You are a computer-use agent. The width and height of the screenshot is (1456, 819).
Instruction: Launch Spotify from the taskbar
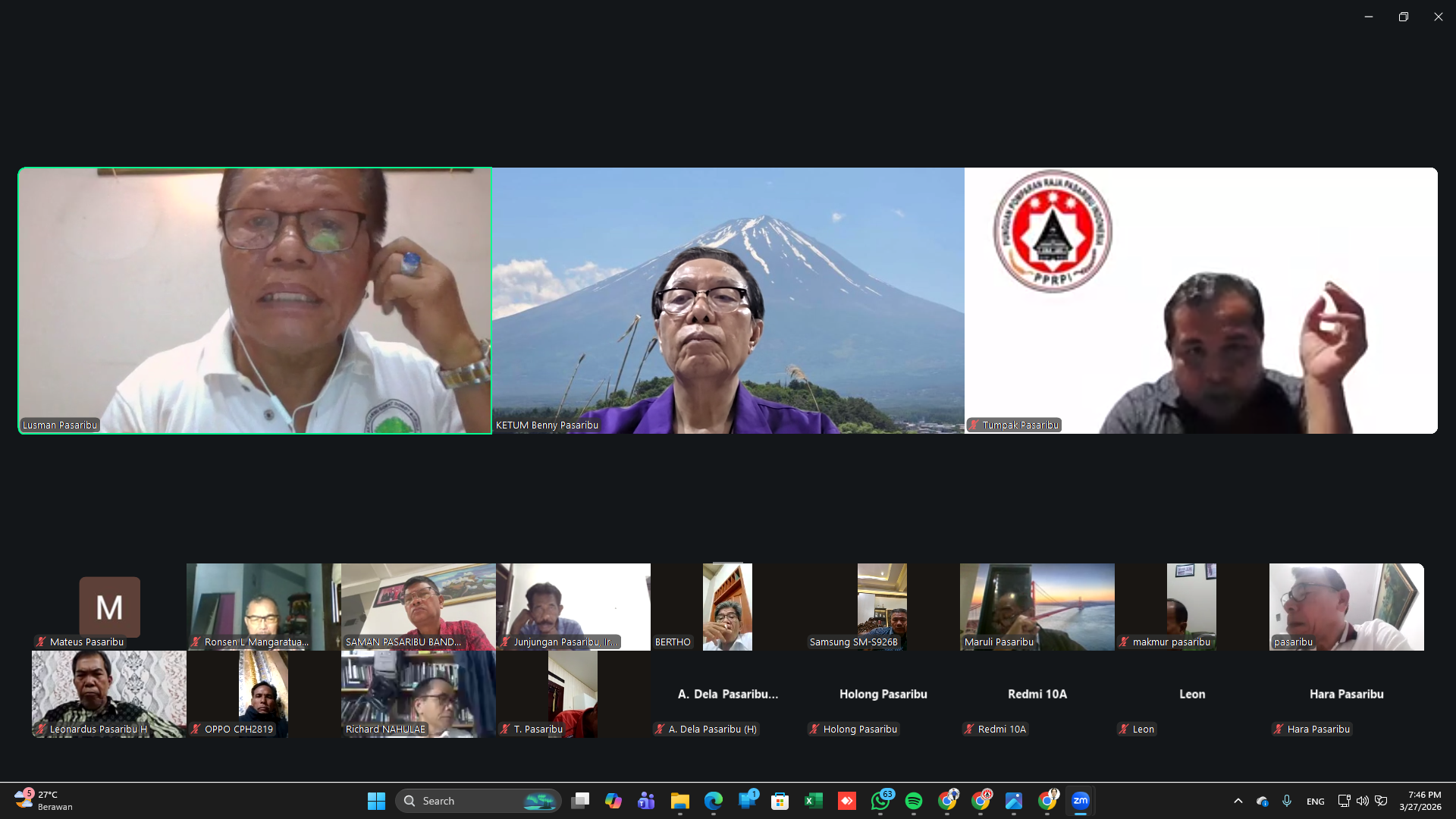914,801
